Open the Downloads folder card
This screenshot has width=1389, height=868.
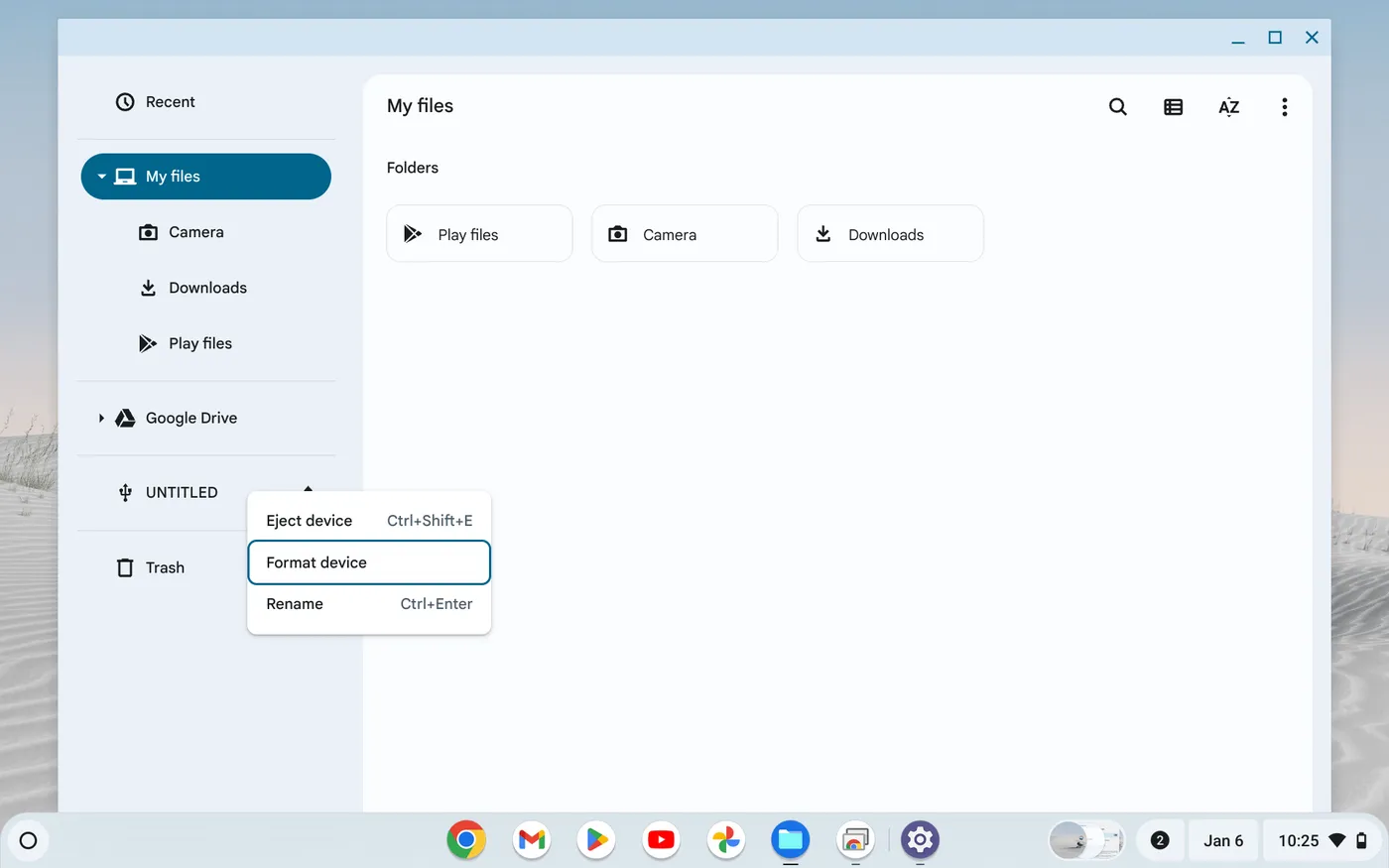[890, 234]
